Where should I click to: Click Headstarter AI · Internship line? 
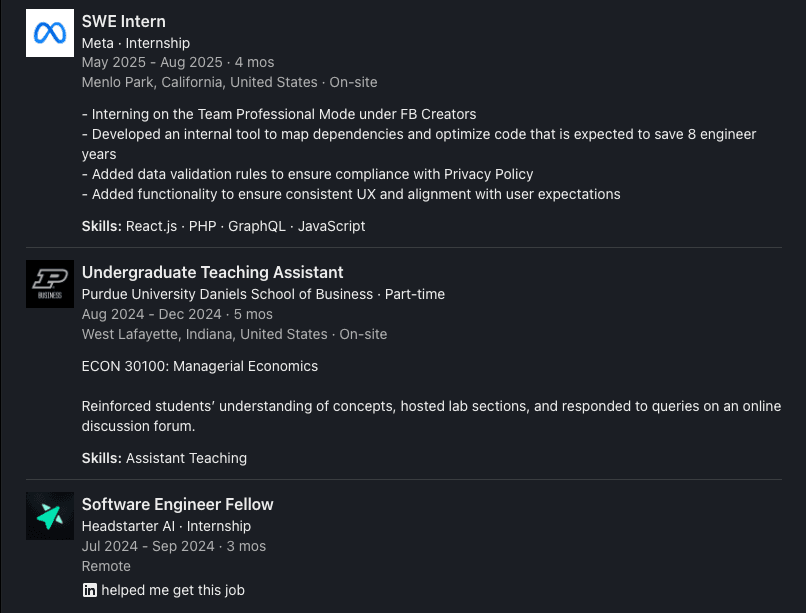point(166,526)
